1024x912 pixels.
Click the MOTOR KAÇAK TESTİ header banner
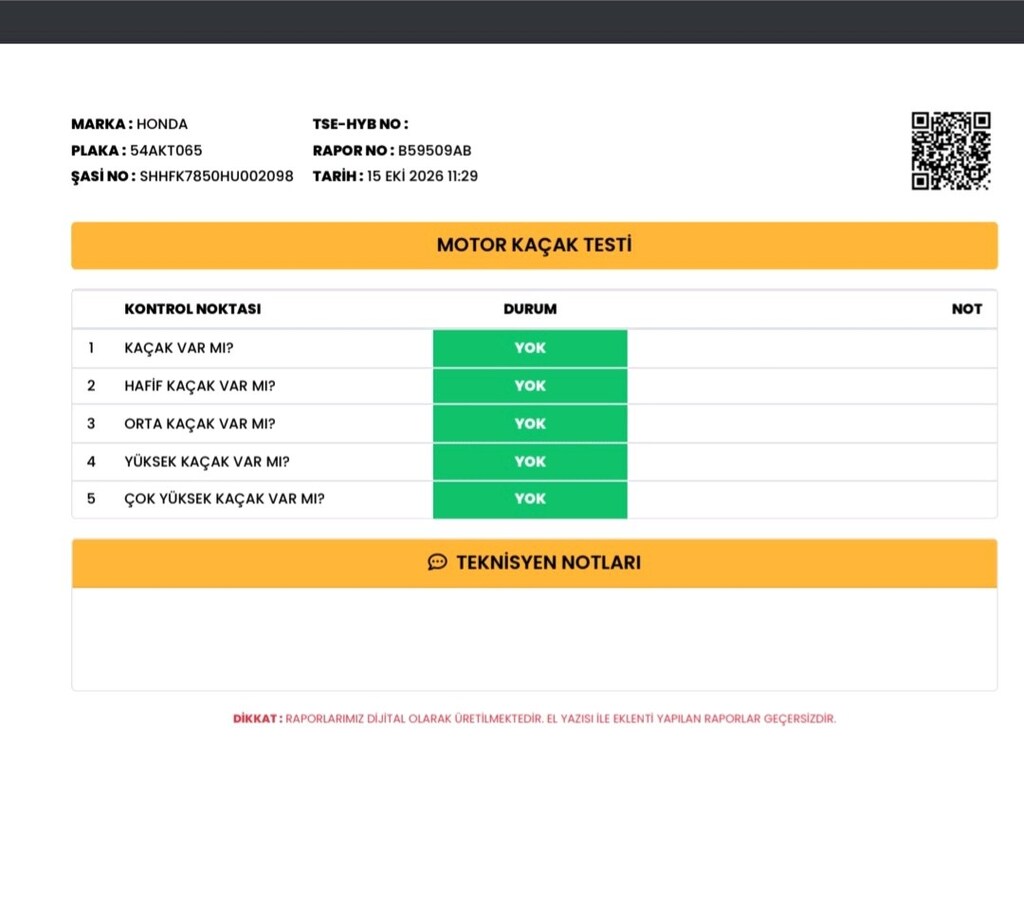(534, 246)
